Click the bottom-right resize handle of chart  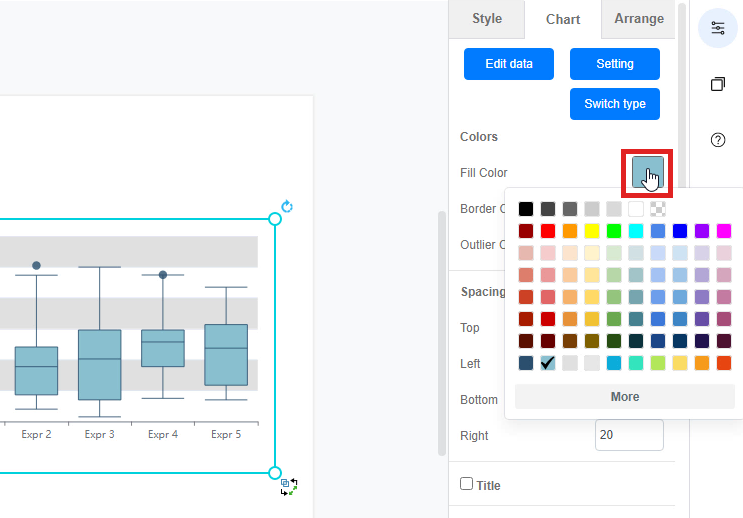pos(275,472)
